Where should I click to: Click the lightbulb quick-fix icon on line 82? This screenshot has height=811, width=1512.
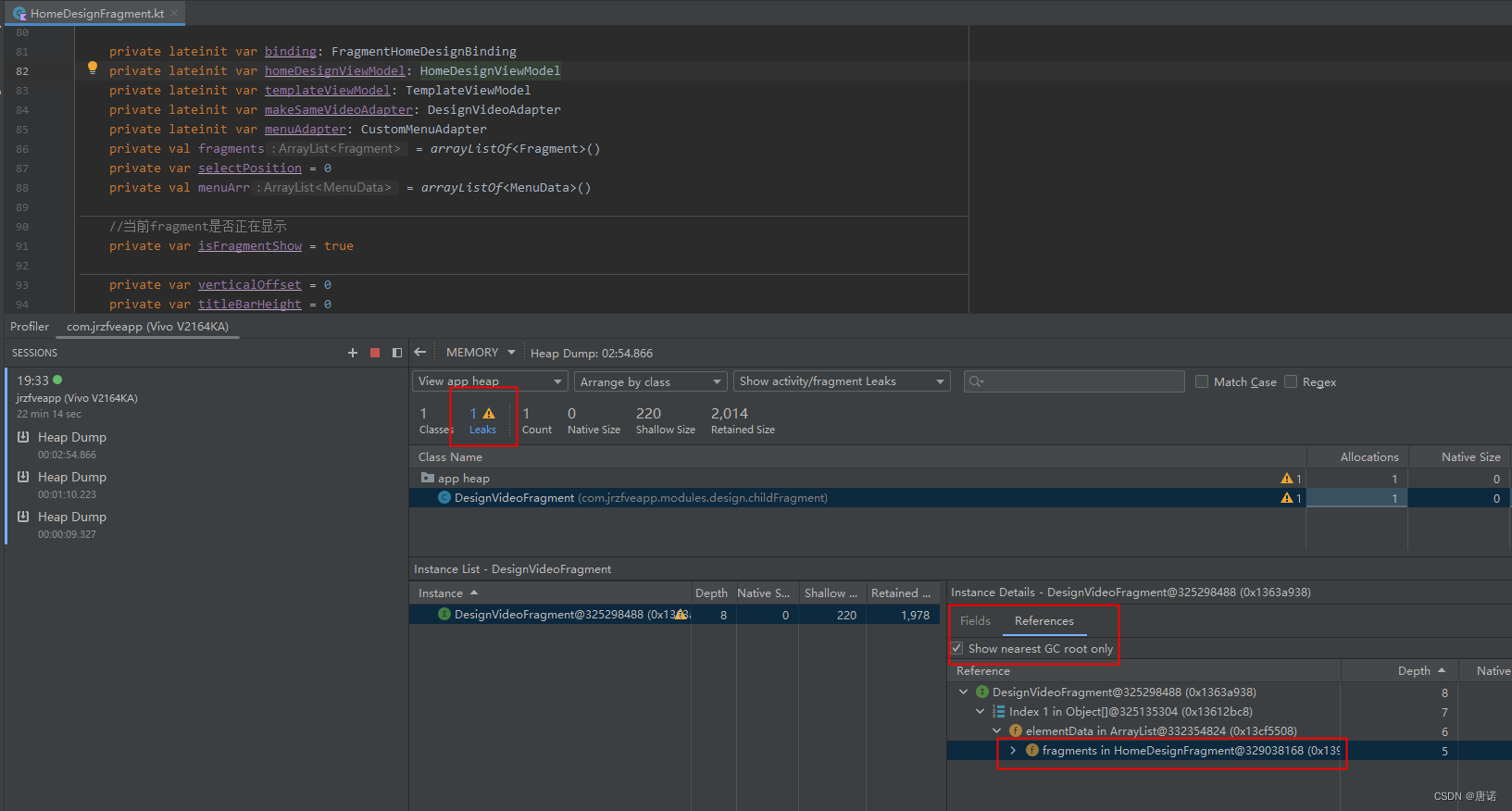click(92, 67)
